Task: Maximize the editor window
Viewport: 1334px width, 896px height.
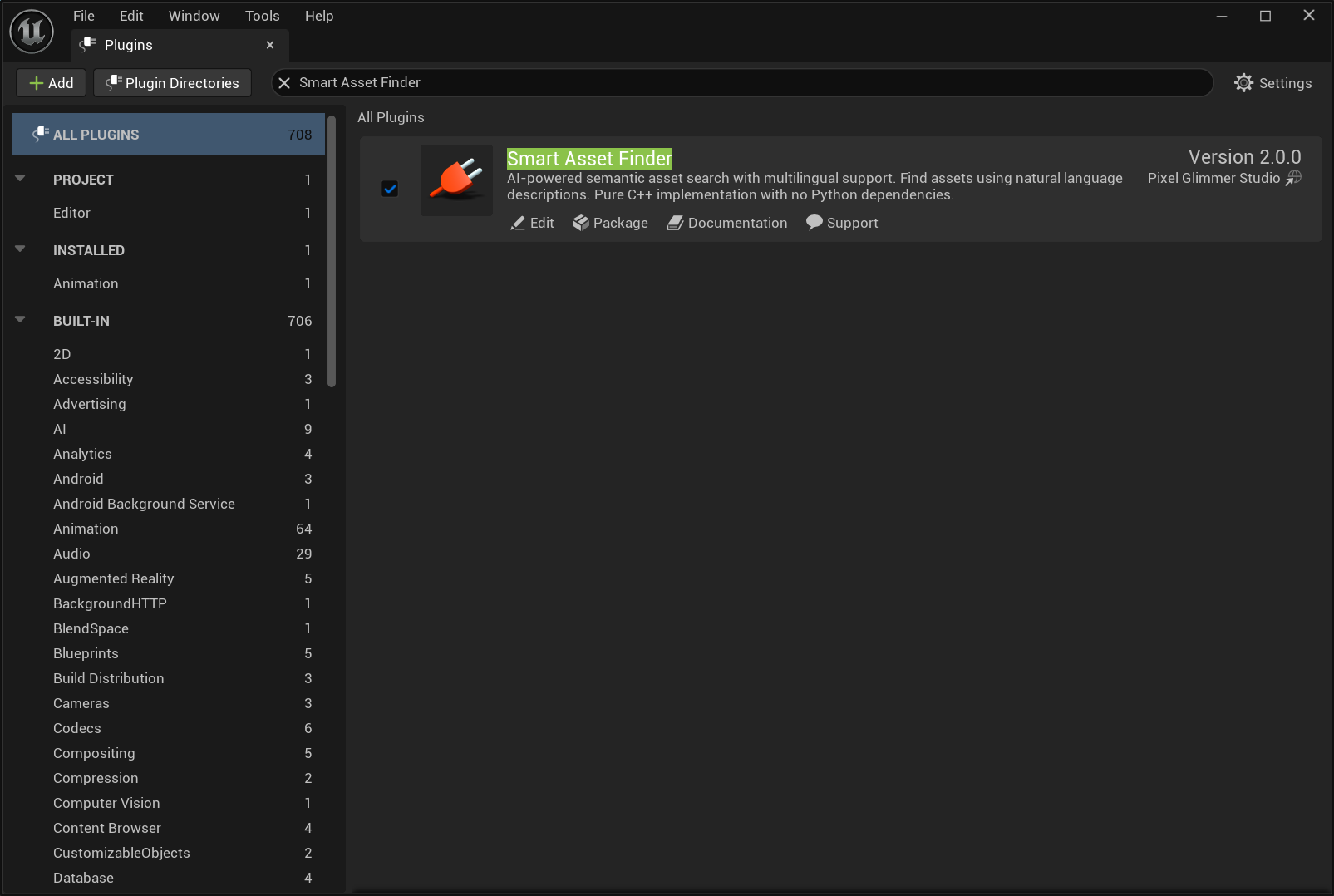Action: (1265, 16)
